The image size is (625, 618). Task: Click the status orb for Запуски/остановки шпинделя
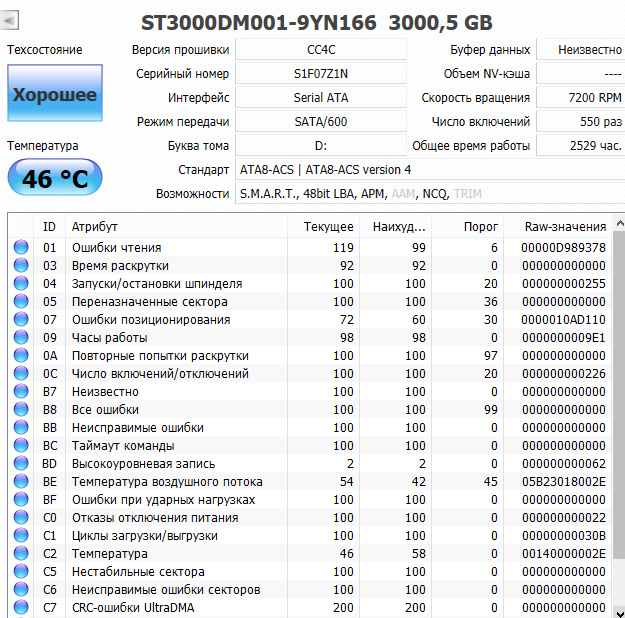point(21,283)
